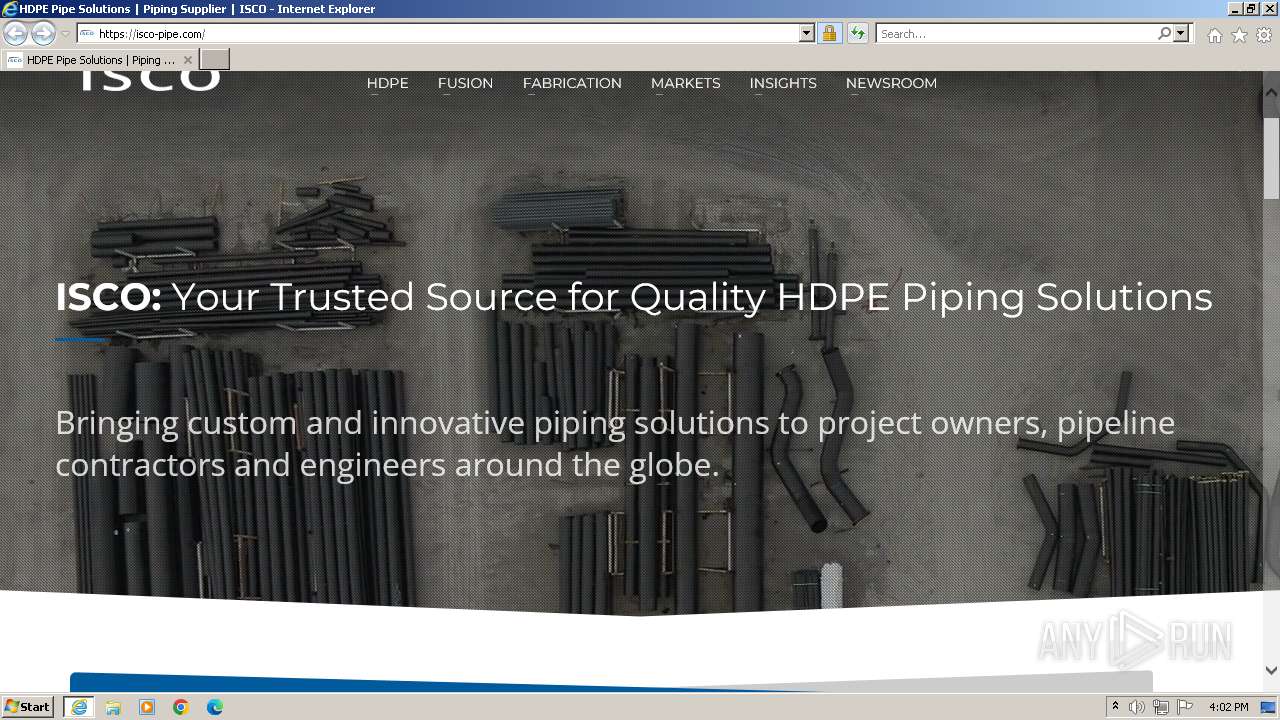Close the HDPE Pipe Solutions tab

[188, 60]
